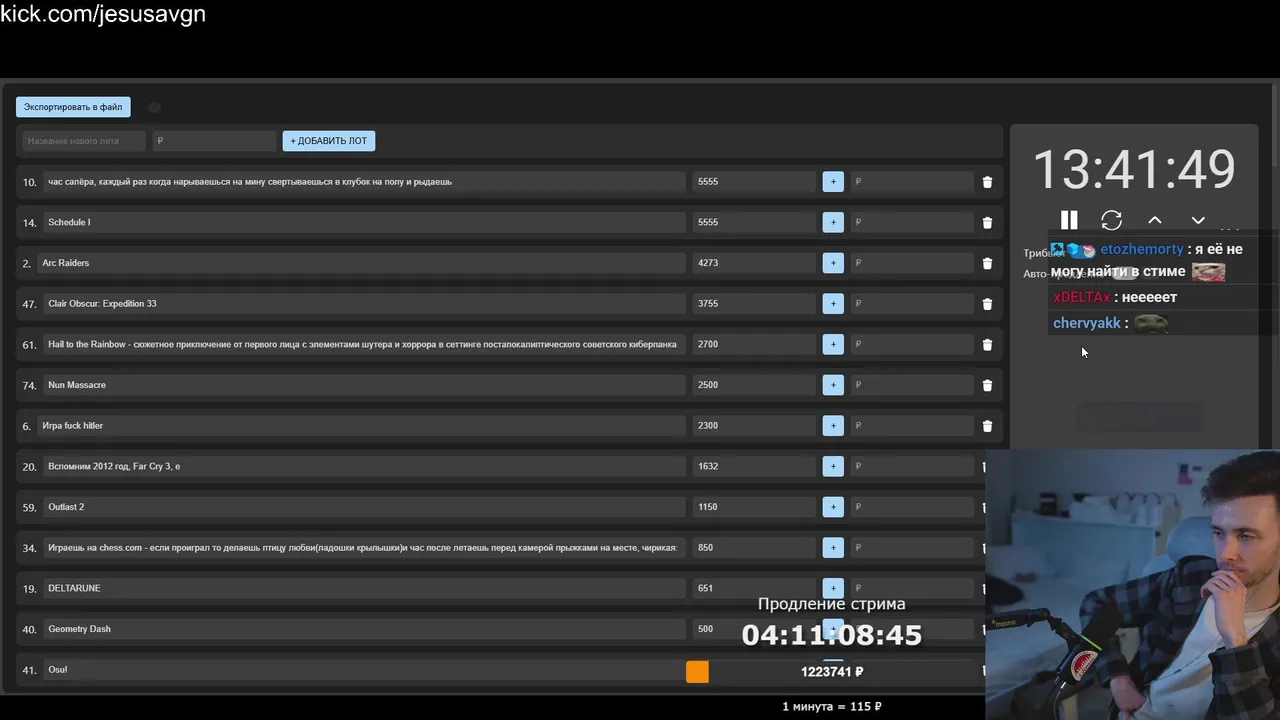Screen dimensions: 1280x720
Task: Delete the Schedule I lot
Action: pyautogui.click(x=987, y=223)
